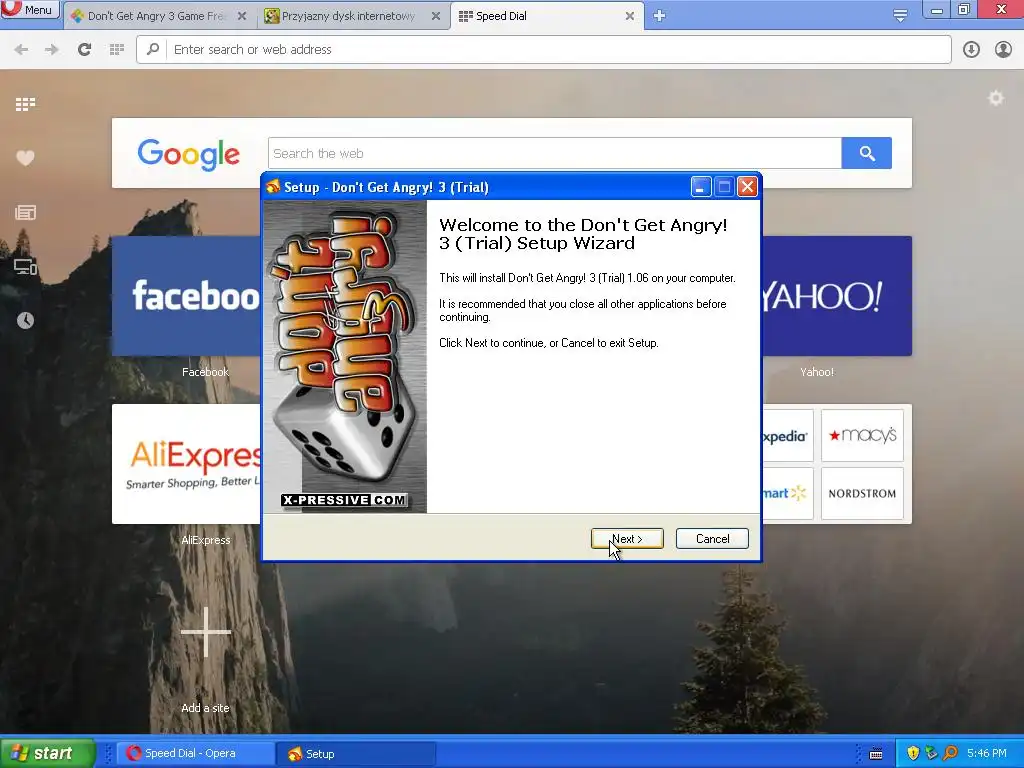The height and width of the screenshot is (768, 1024).
Task: Click the keyboard icon in system tray
Action: 876,754
